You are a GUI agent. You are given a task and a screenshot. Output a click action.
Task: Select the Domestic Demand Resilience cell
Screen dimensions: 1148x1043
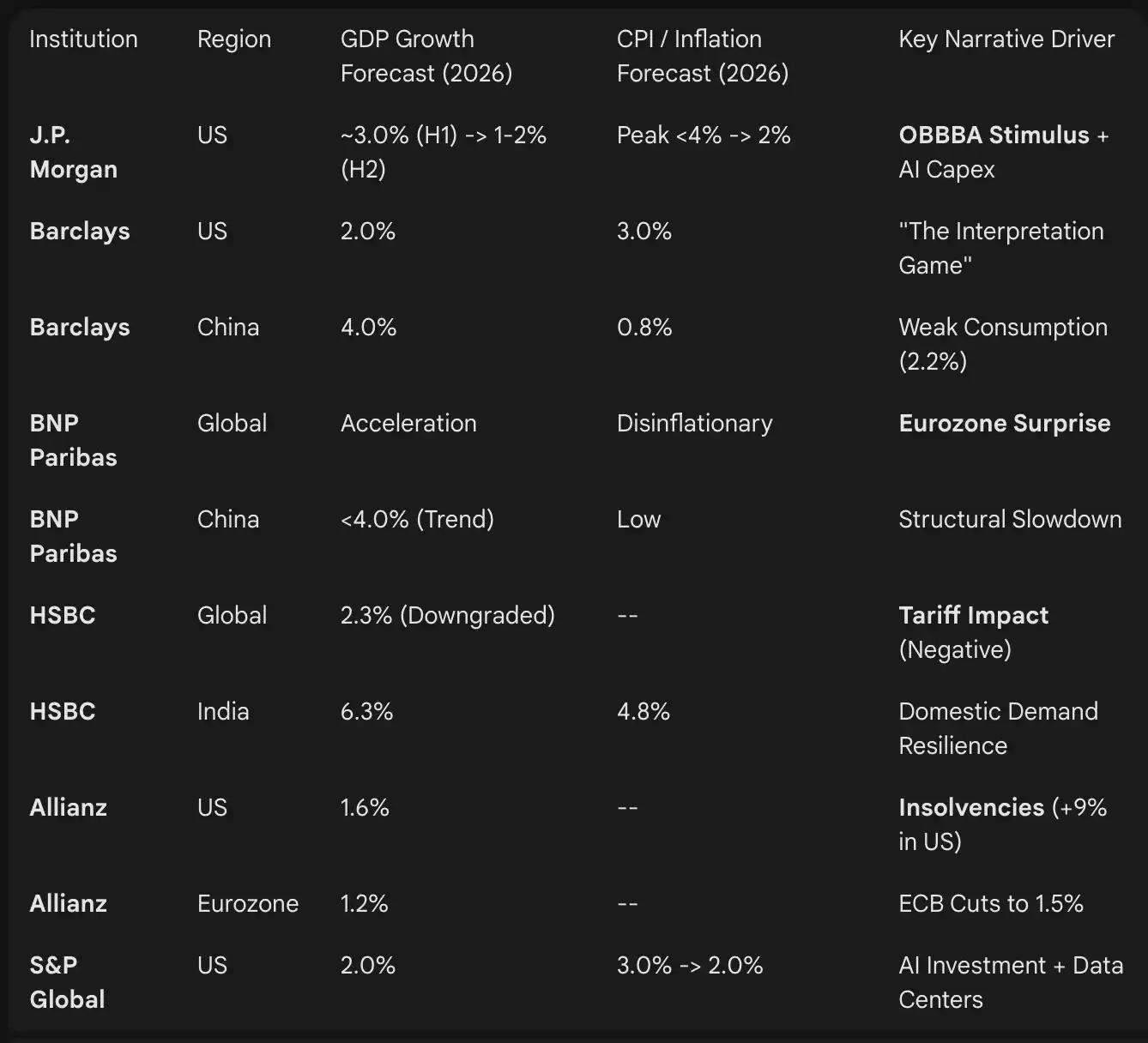(x=998, y=728)
